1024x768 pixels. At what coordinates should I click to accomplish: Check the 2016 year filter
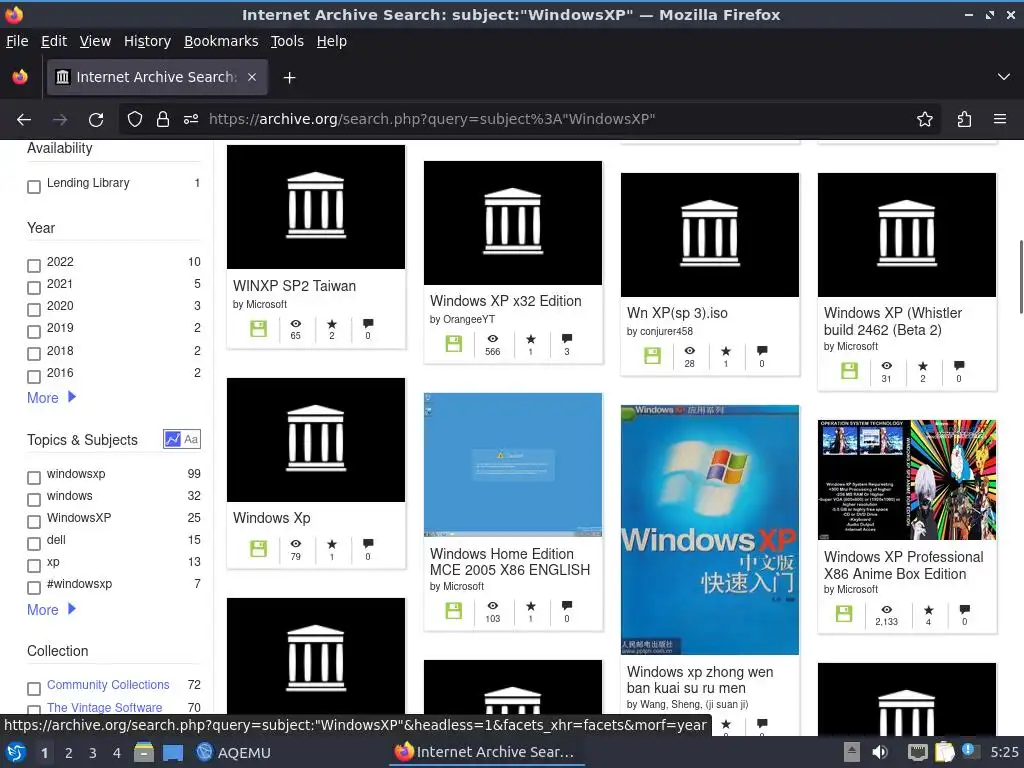pyautogui.click(x=34, y=377)
